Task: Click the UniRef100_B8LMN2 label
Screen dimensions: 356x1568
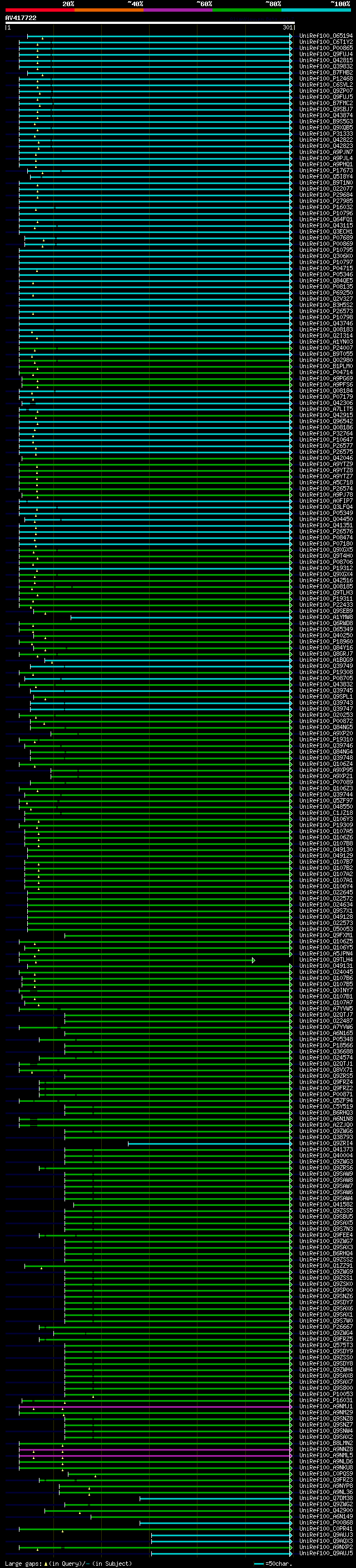Action: tap(326, 1443)
